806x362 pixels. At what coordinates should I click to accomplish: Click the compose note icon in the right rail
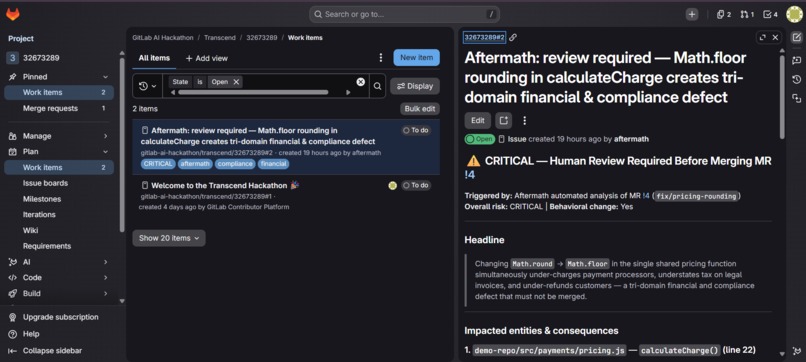pos(796,38)
